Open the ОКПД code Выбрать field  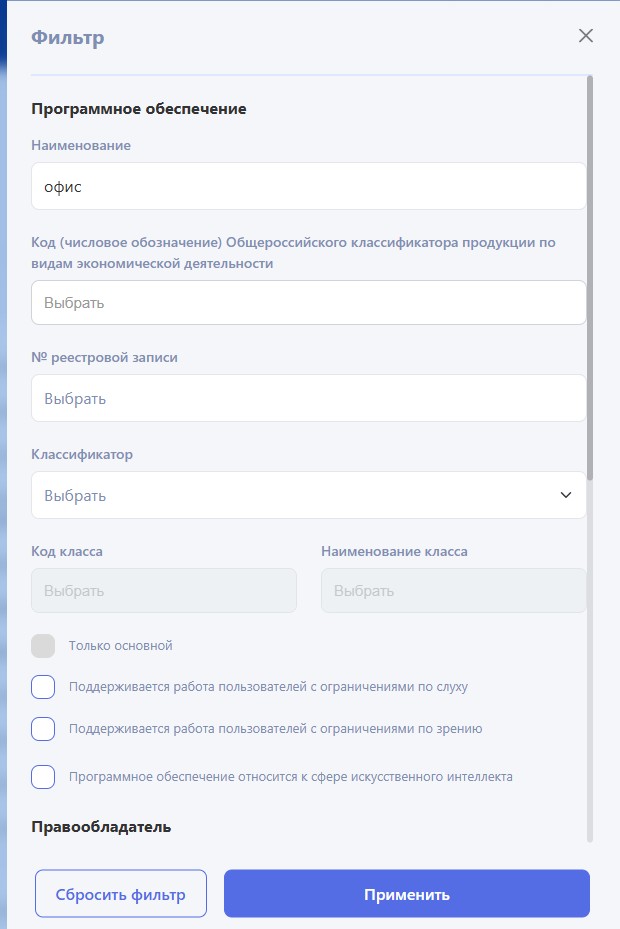click(x=309, y=303)
